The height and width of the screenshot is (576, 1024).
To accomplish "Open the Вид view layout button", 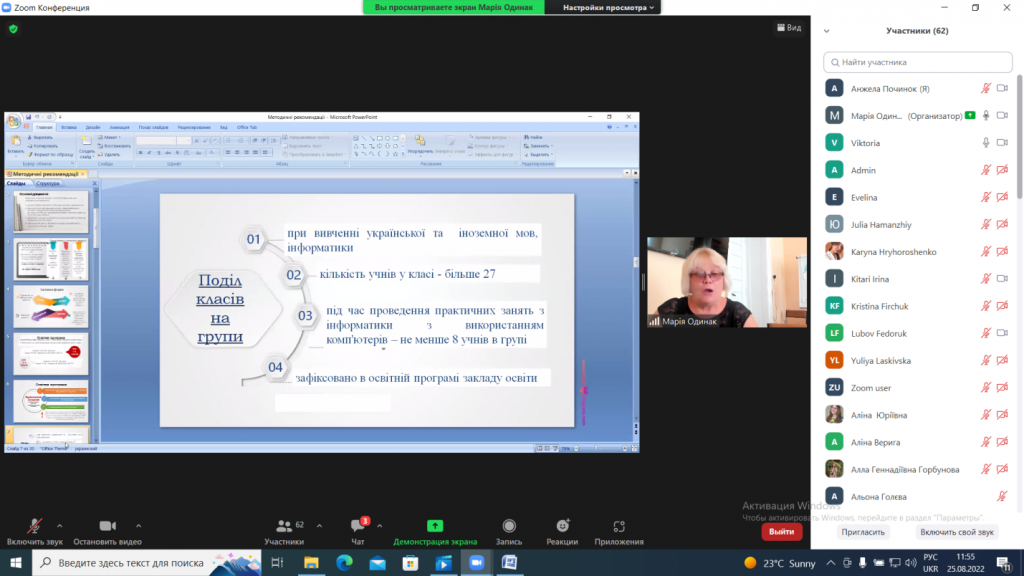I will 789,27.
